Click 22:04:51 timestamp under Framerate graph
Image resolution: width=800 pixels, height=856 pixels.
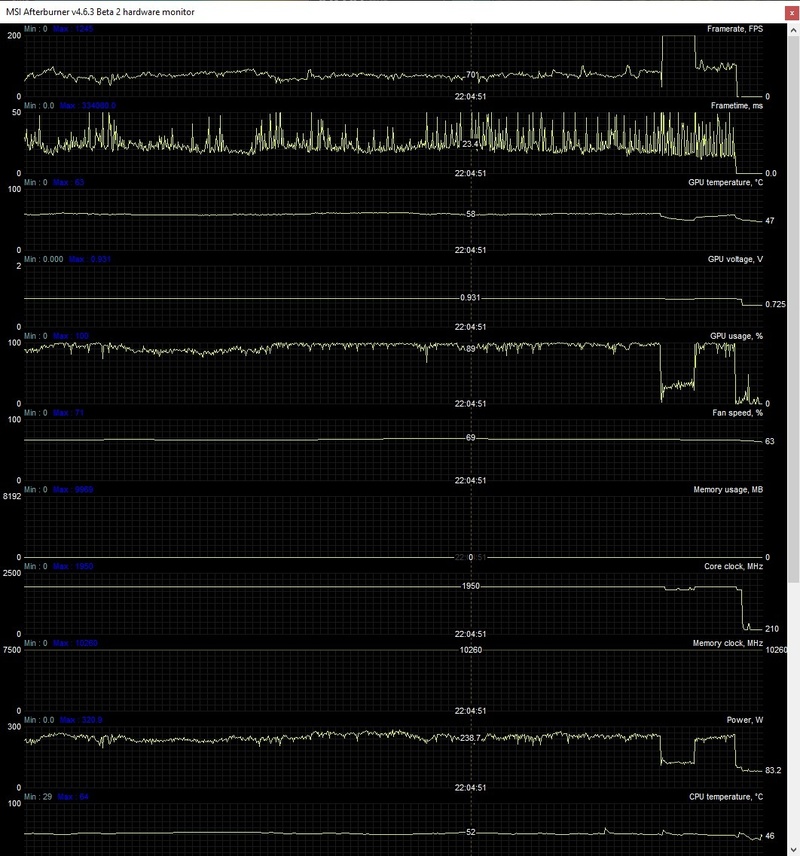pos(470,97)
